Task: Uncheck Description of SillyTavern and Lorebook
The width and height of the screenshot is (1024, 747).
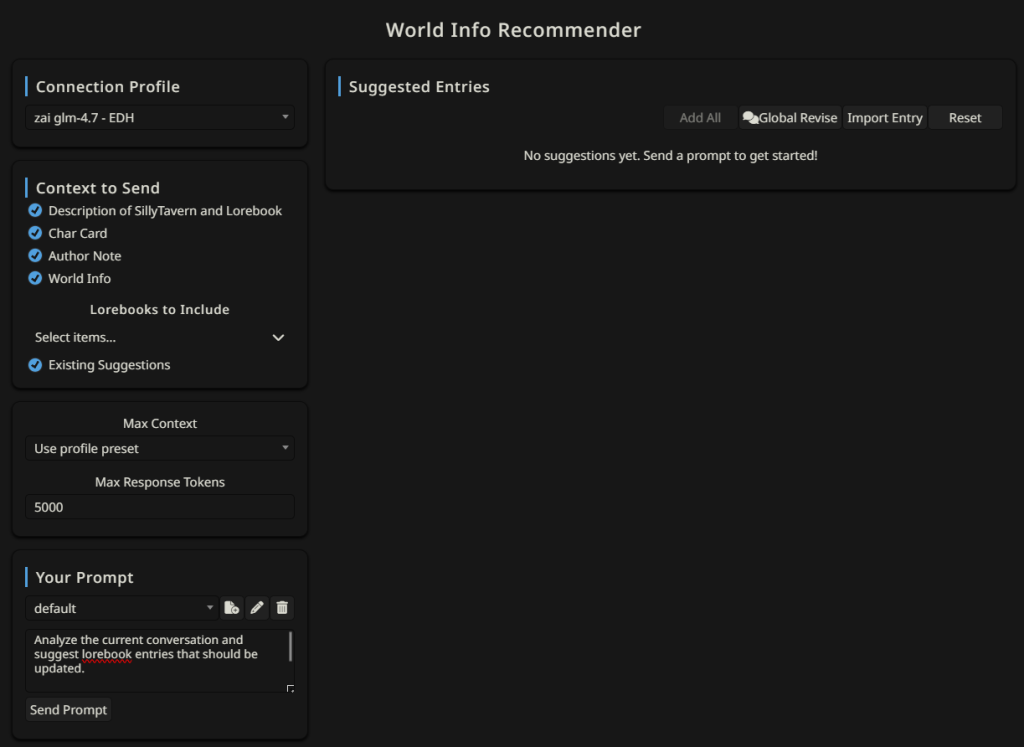Action: pyautogui.click(x=35, y=211)
